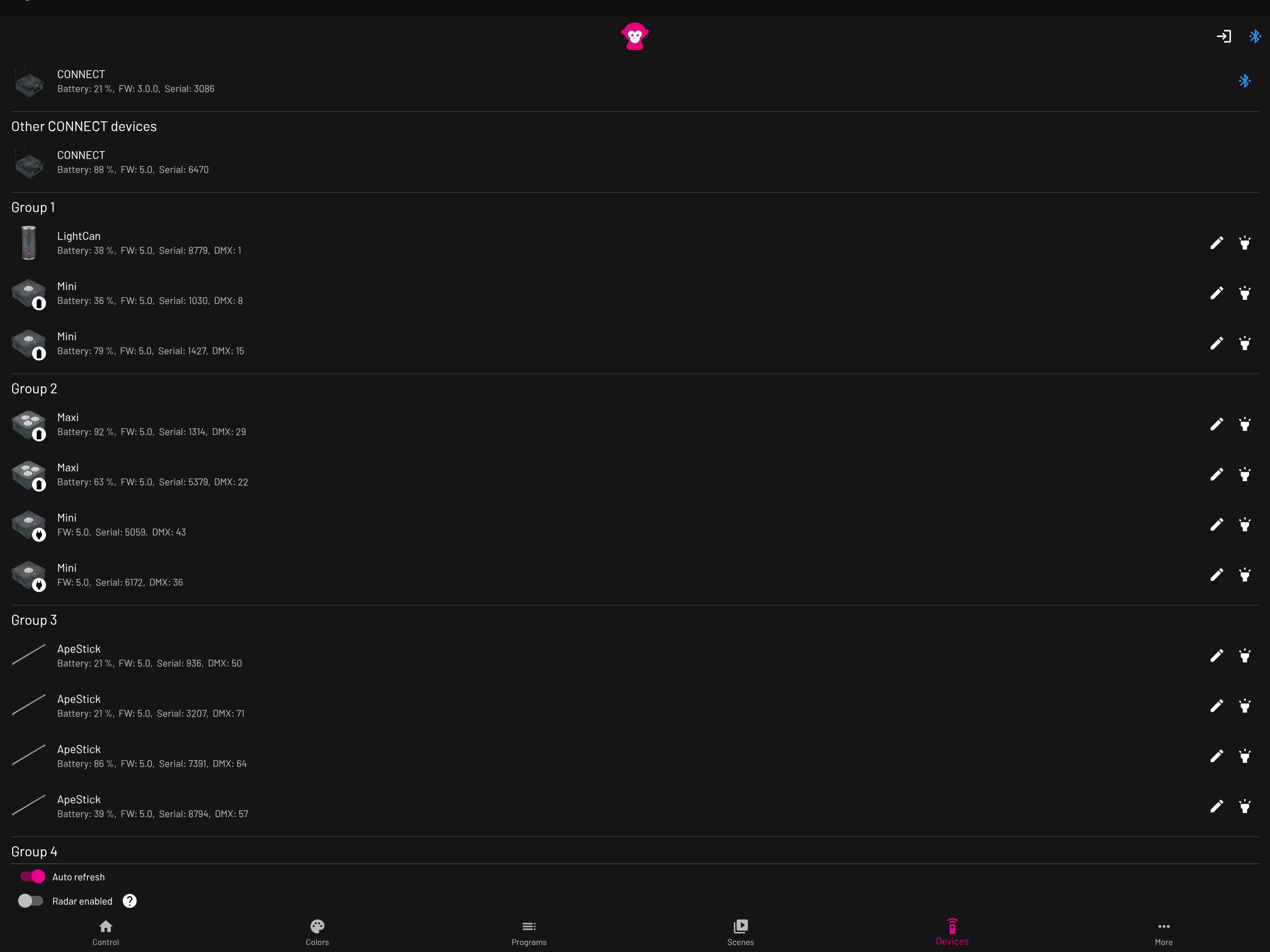The width and height of the screenshot is (1270, 952).
Task: Click the login icon top right
Action: point(1223,38)
